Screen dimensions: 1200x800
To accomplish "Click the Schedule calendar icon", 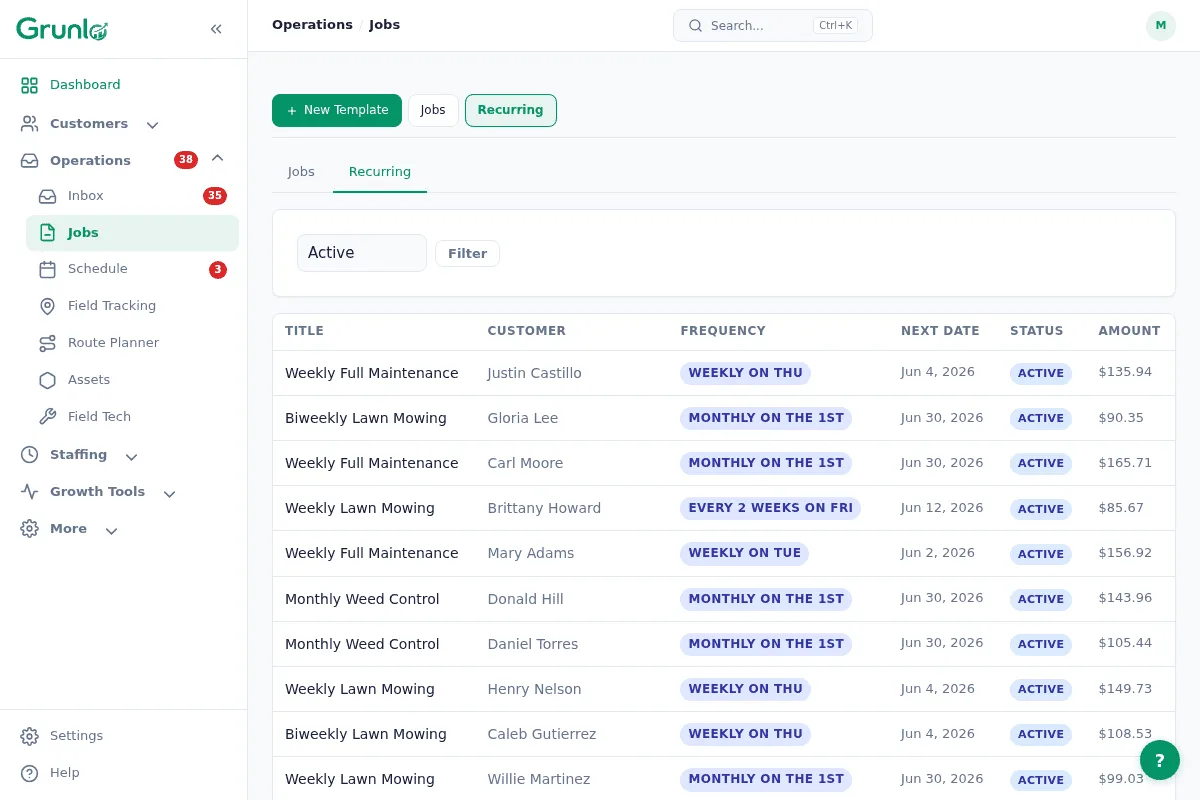I will point(47,269).
